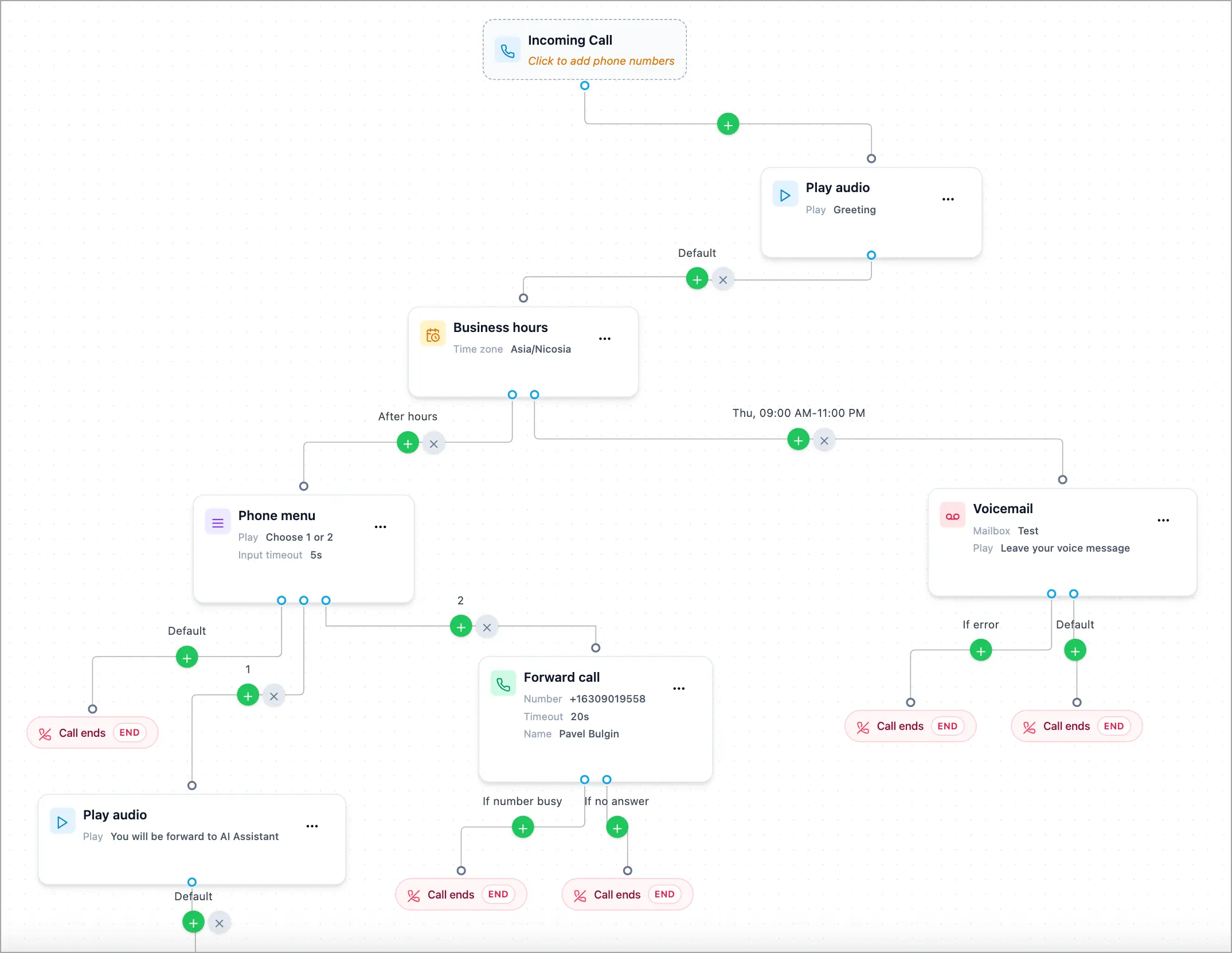Remove the Greeting Default connection

[723, 280]
